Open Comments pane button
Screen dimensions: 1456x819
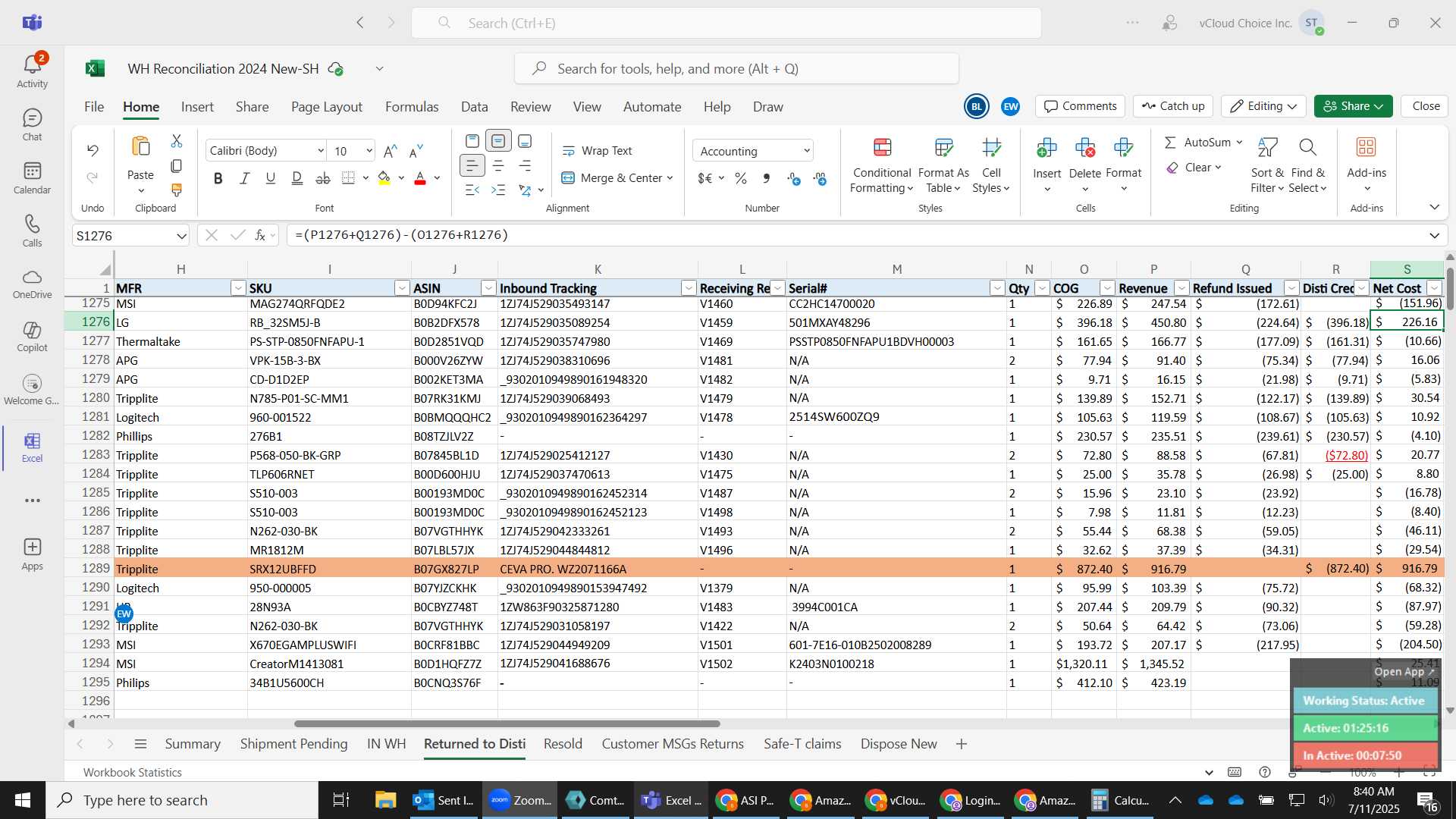1081,106
